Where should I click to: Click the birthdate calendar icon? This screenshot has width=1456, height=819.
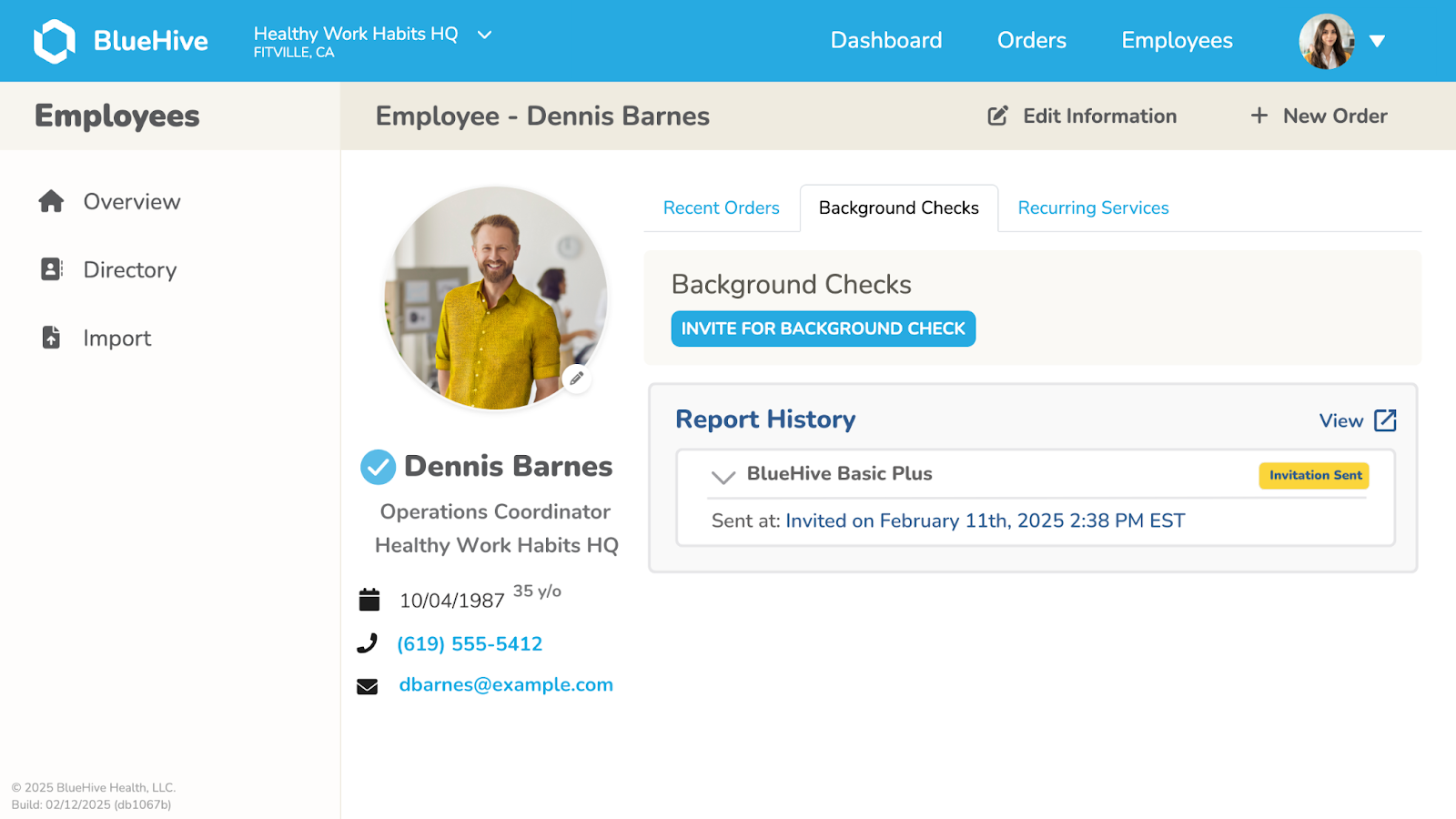[369, 600]
